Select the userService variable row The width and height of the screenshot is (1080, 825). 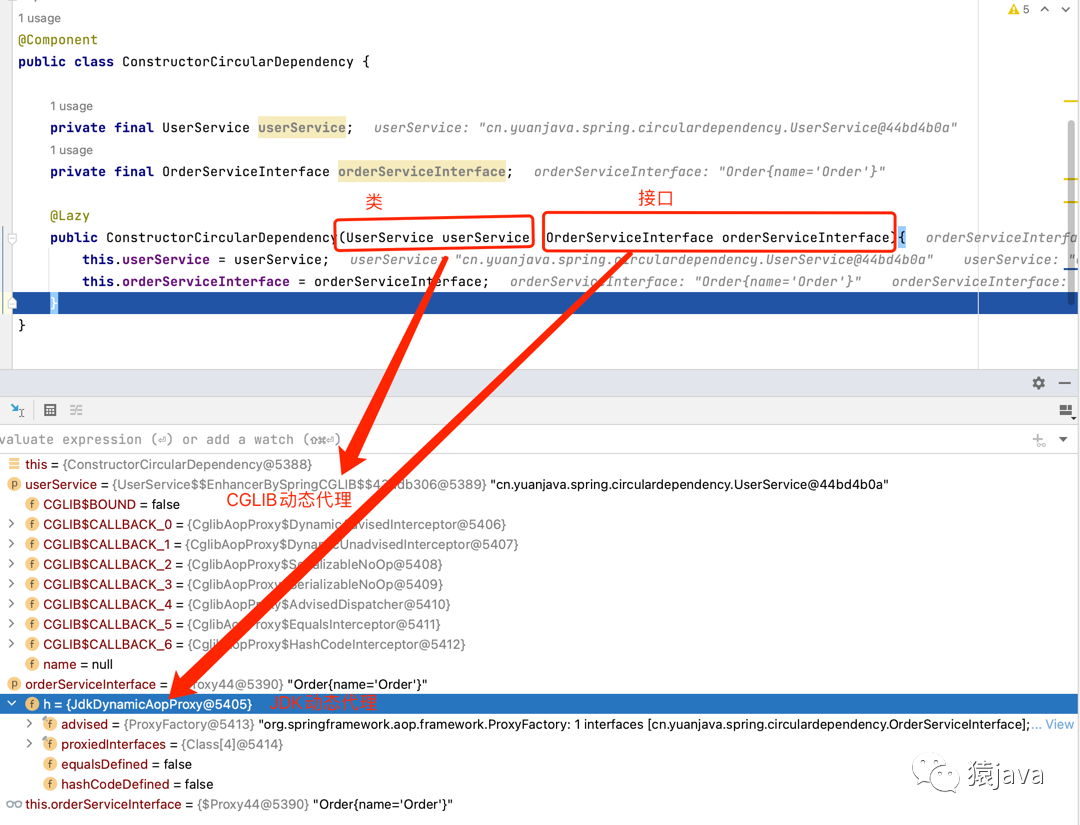(x=60, y=484)
